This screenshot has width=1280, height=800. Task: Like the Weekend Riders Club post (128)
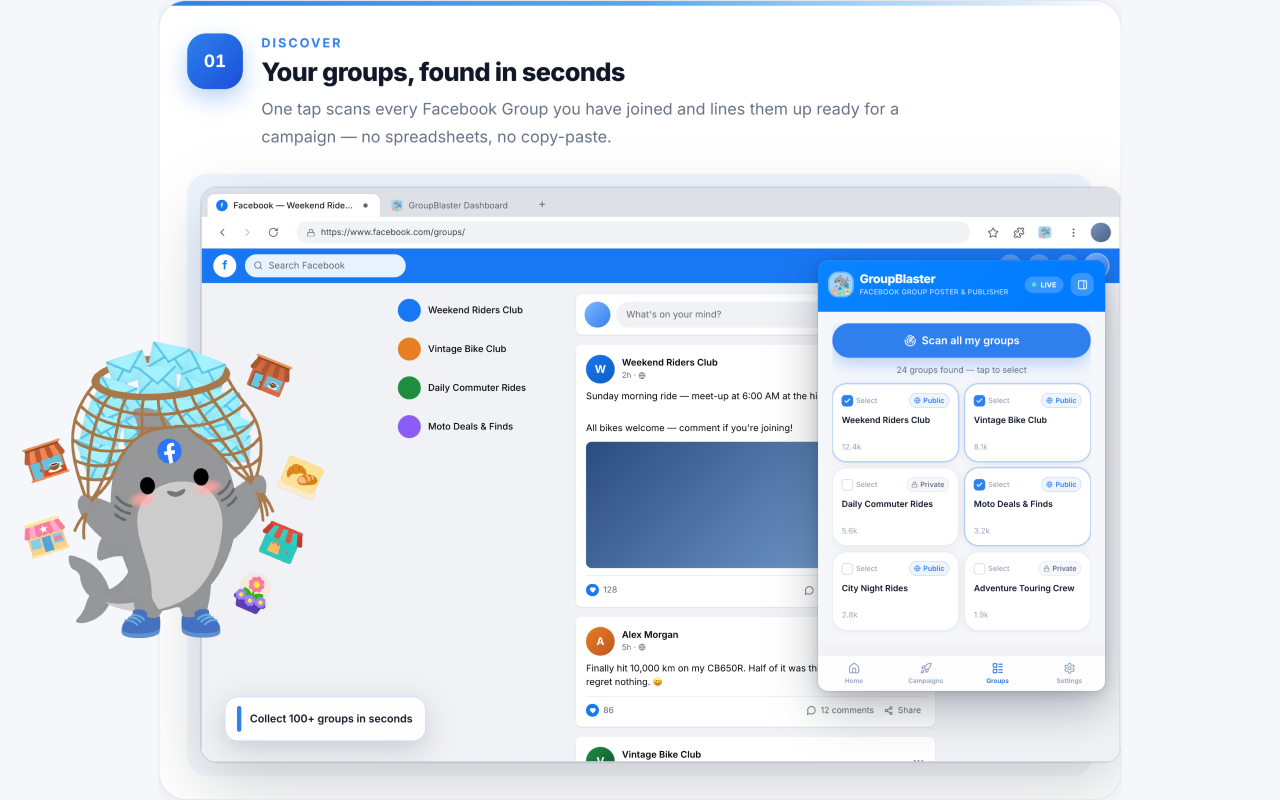(592, 590)
